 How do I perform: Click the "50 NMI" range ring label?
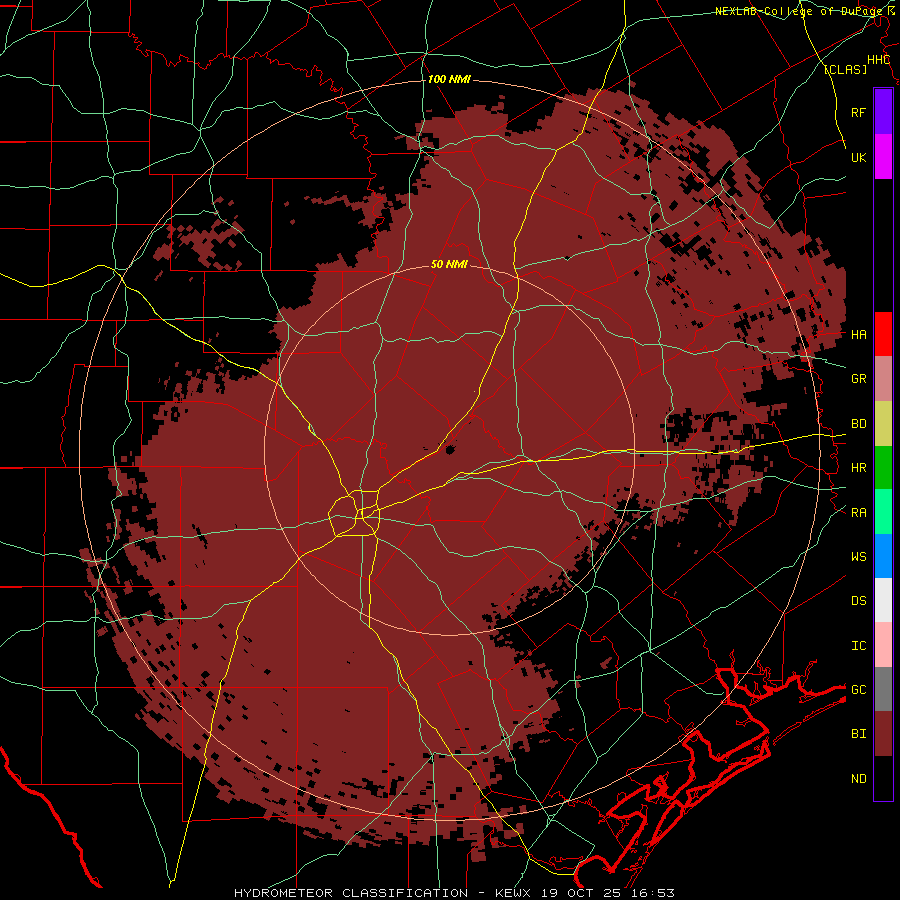(449, 264)
